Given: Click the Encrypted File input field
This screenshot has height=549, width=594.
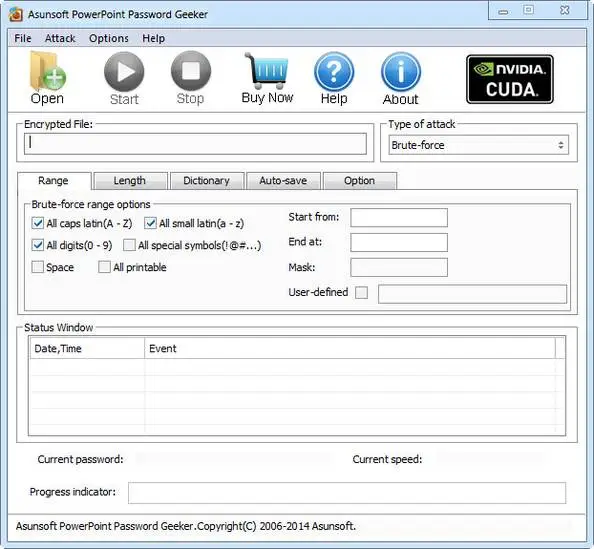Looking at the screenshot, I should click(195, 144).
